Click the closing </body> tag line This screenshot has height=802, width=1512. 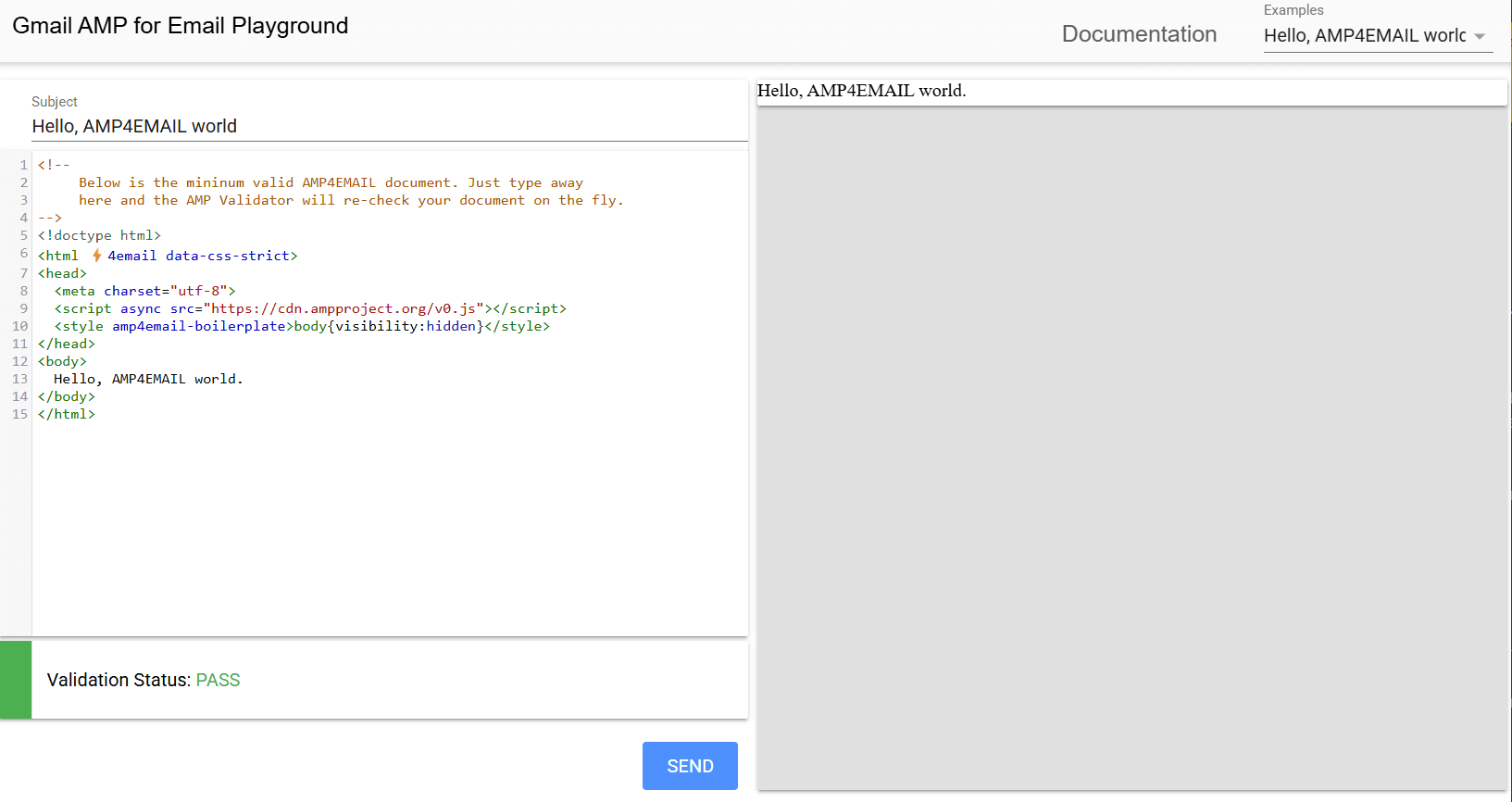[67, 396]
